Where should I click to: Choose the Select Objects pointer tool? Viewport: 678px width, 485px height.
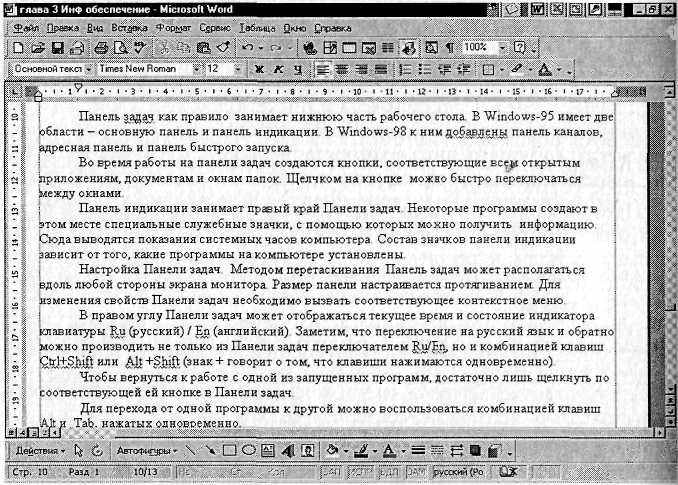pyautogui.click(x=78, y=450)
